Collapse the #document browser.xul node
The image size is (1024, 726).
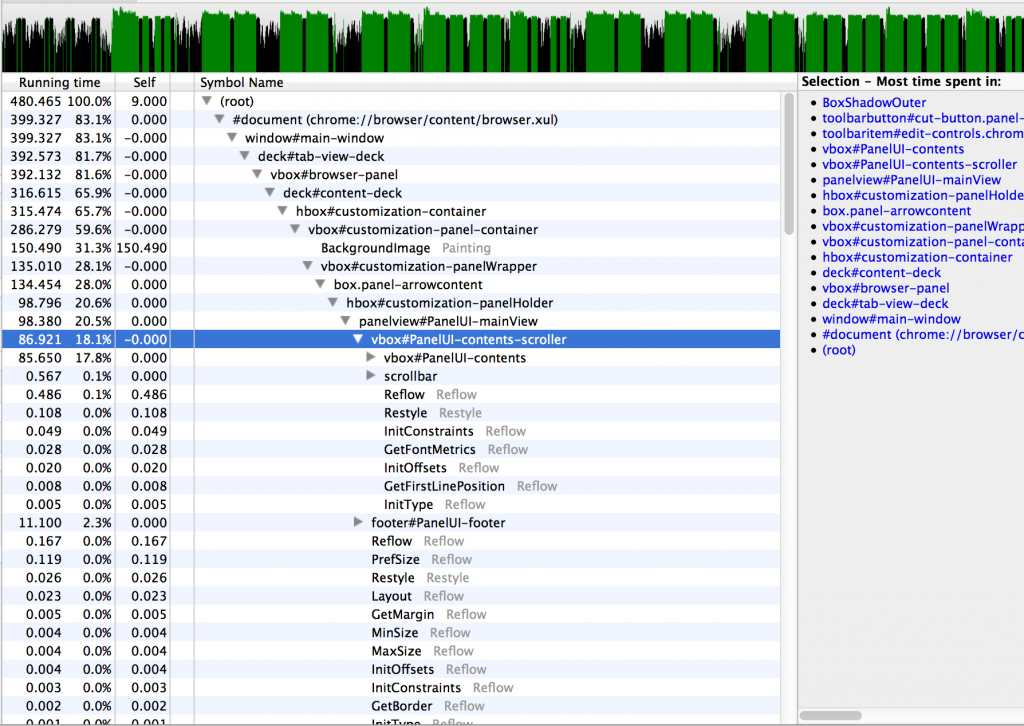click(219, 119)
